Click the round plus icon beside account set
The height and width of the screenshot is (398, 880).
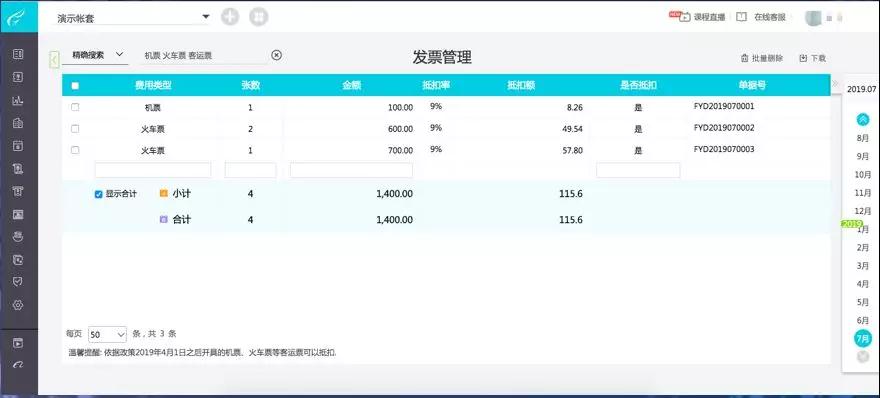pyautogui.click(x=230, y=17)
